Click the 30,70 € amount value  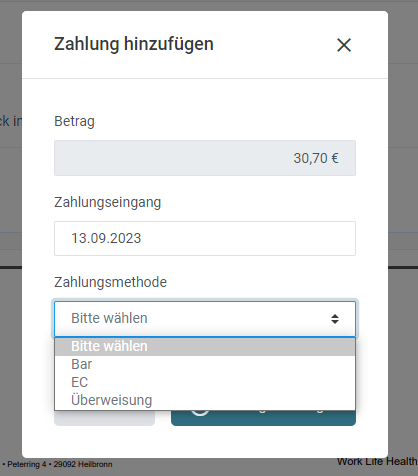[316, 158]
